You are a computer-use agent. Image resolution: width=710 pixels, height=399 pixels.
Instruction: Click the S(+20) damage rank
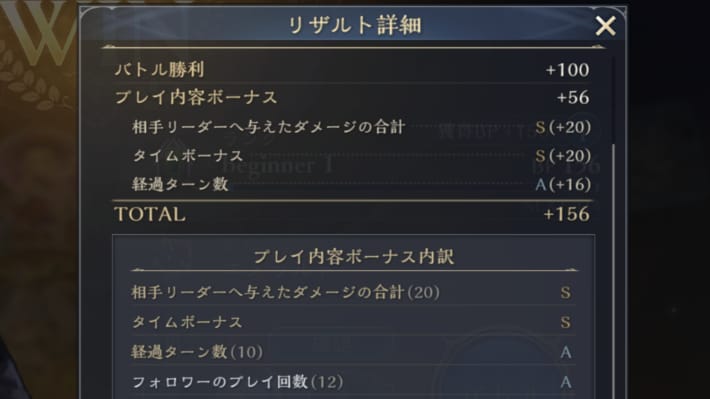click(563, 127)
